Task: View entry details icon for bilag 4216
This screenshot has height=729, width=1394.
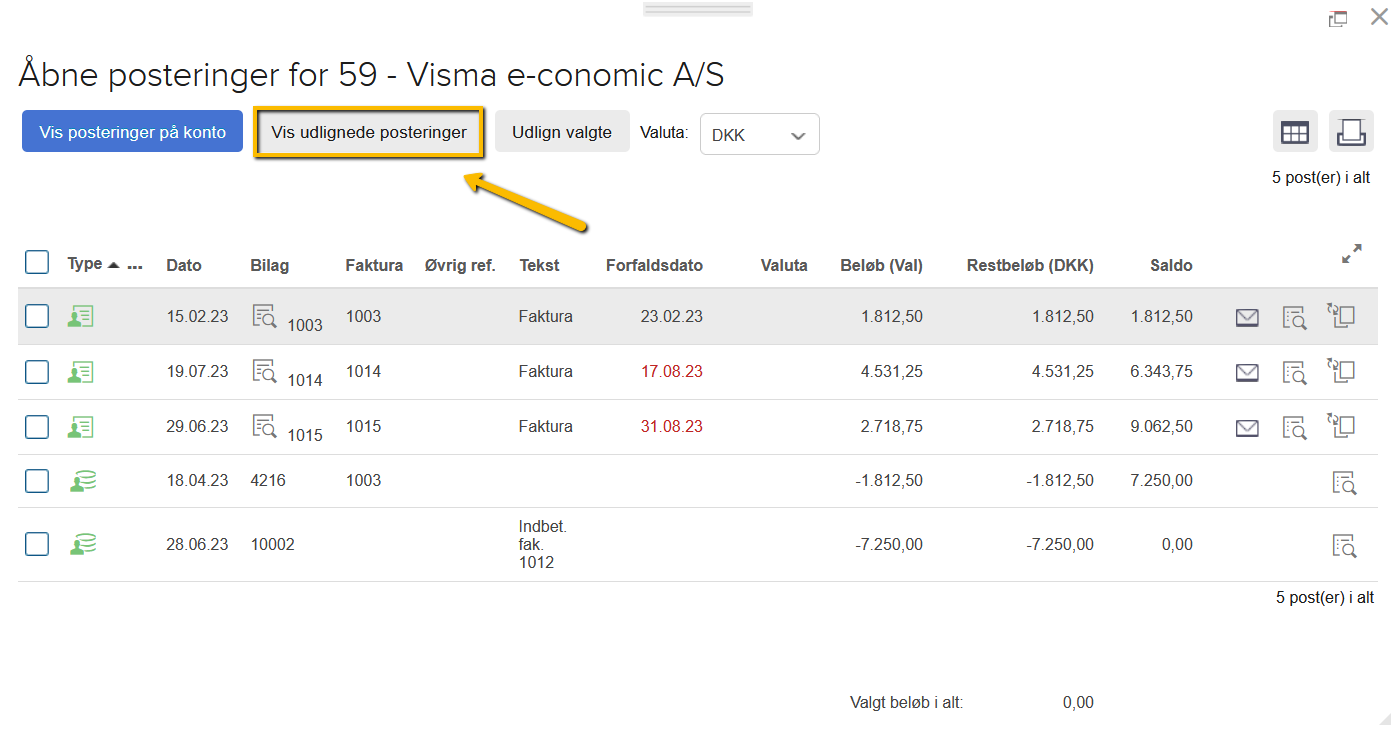Action: [1344, 482]
